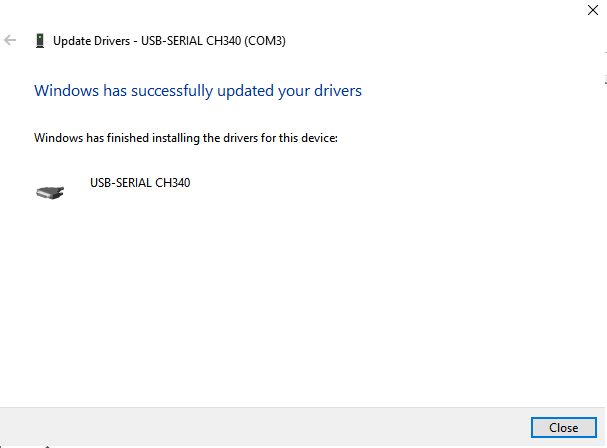
Task: Click the back arrow in the wizard header
Action: 10,40
